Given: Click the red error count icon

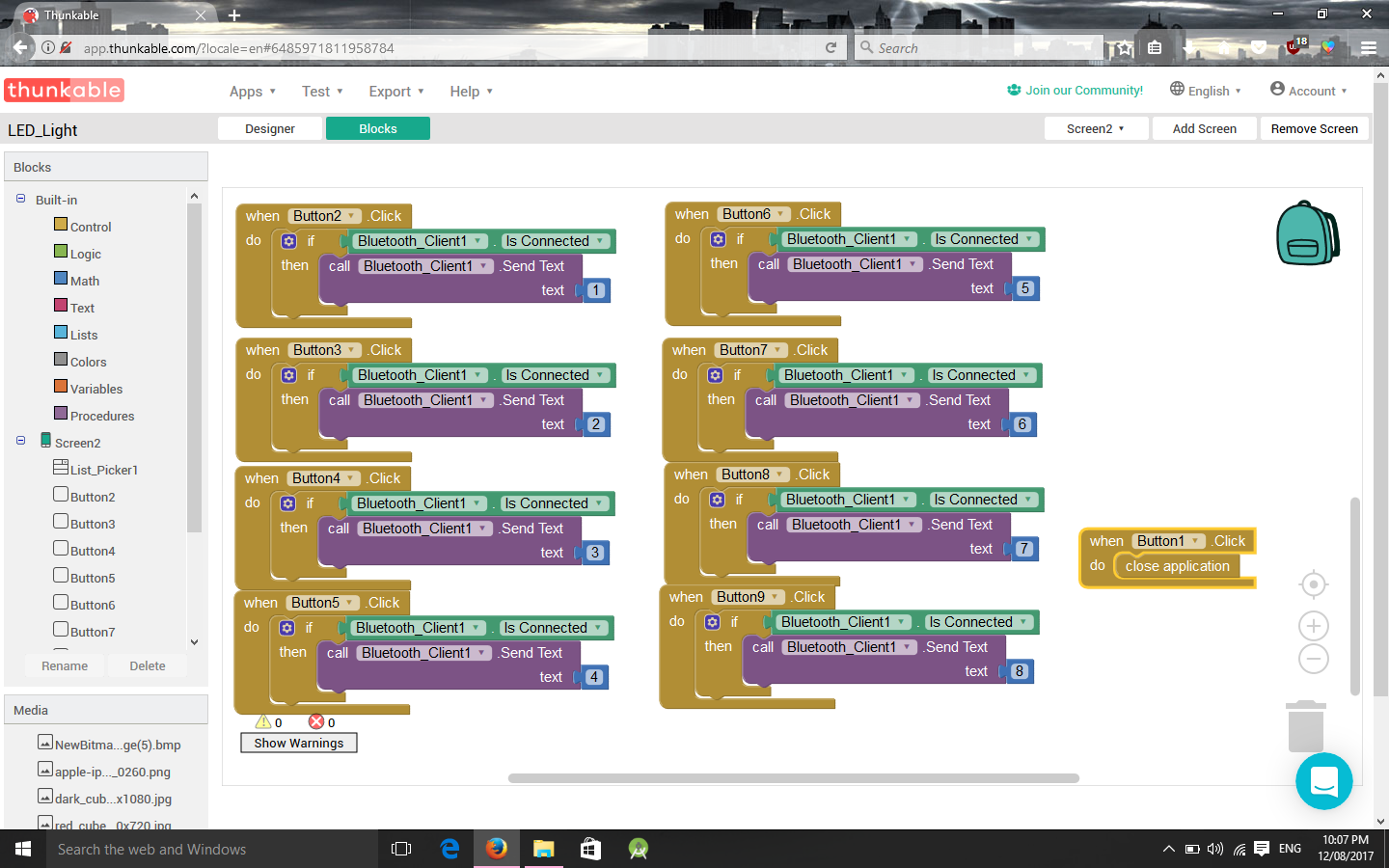Looking at the screenshot, I should (316, 721).
